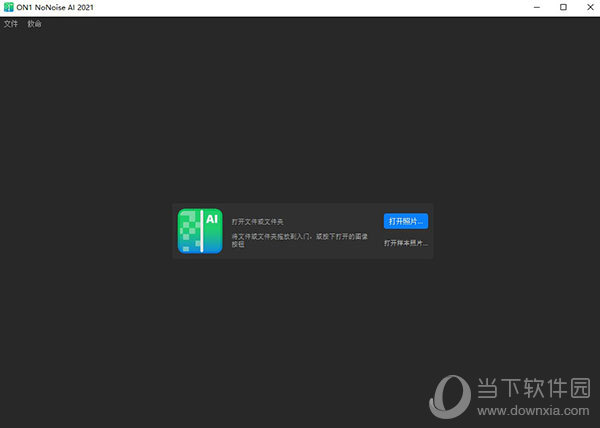The image size is (600, 428).
Task: Open the second menu next to 文件
Action: 34,24
